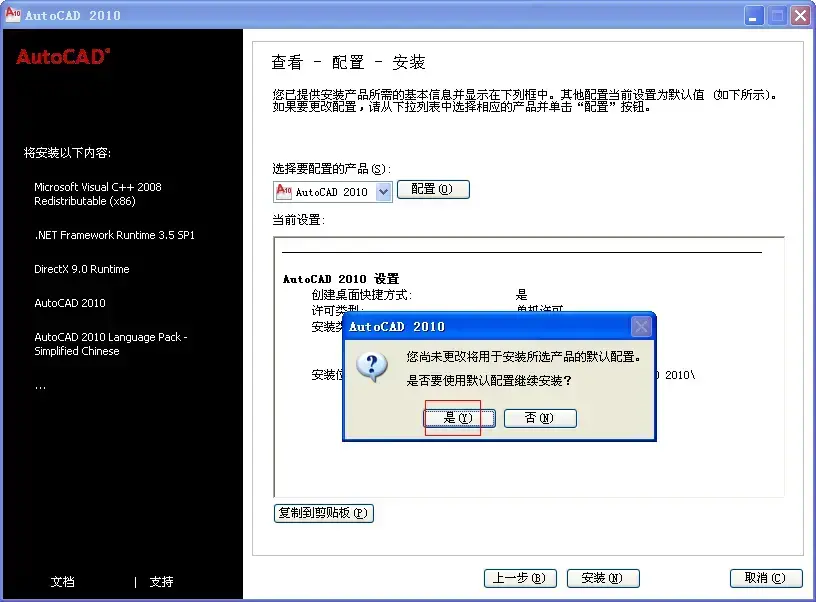Click DirectX 9.0 Runtime list entry
The image size is (816, 602).
[x=82, y=269]
